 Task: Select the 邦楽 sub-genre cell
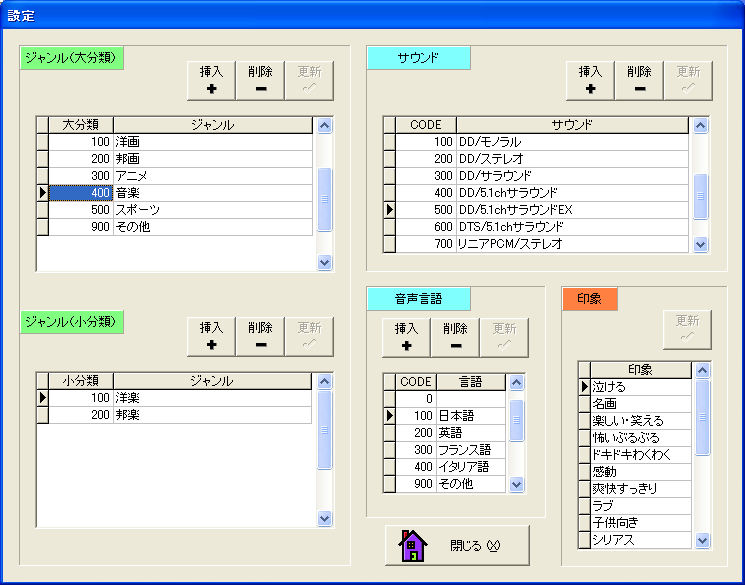212,415
